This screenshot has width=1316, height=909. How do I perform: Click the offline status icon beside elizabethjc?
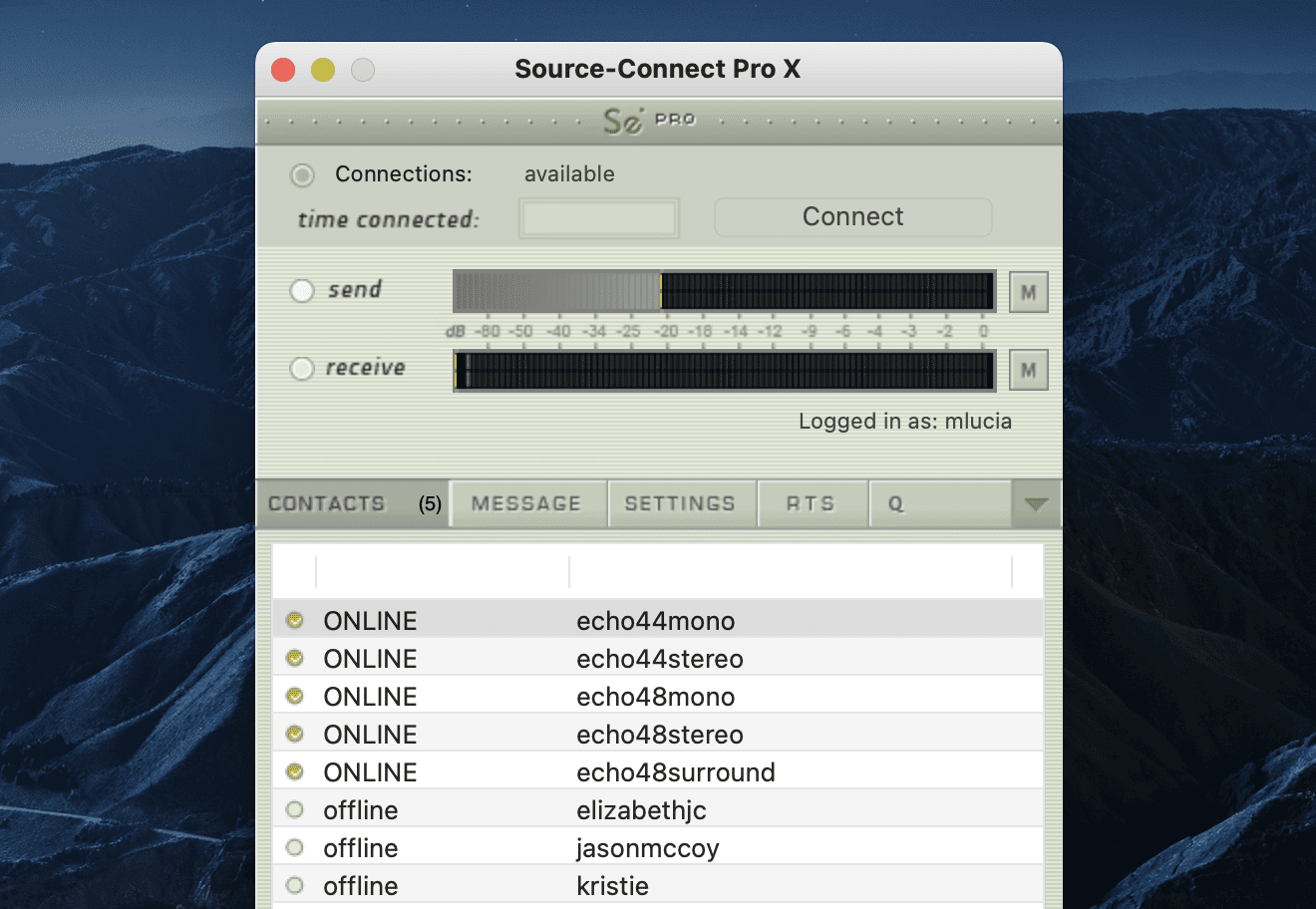[294, 809]
